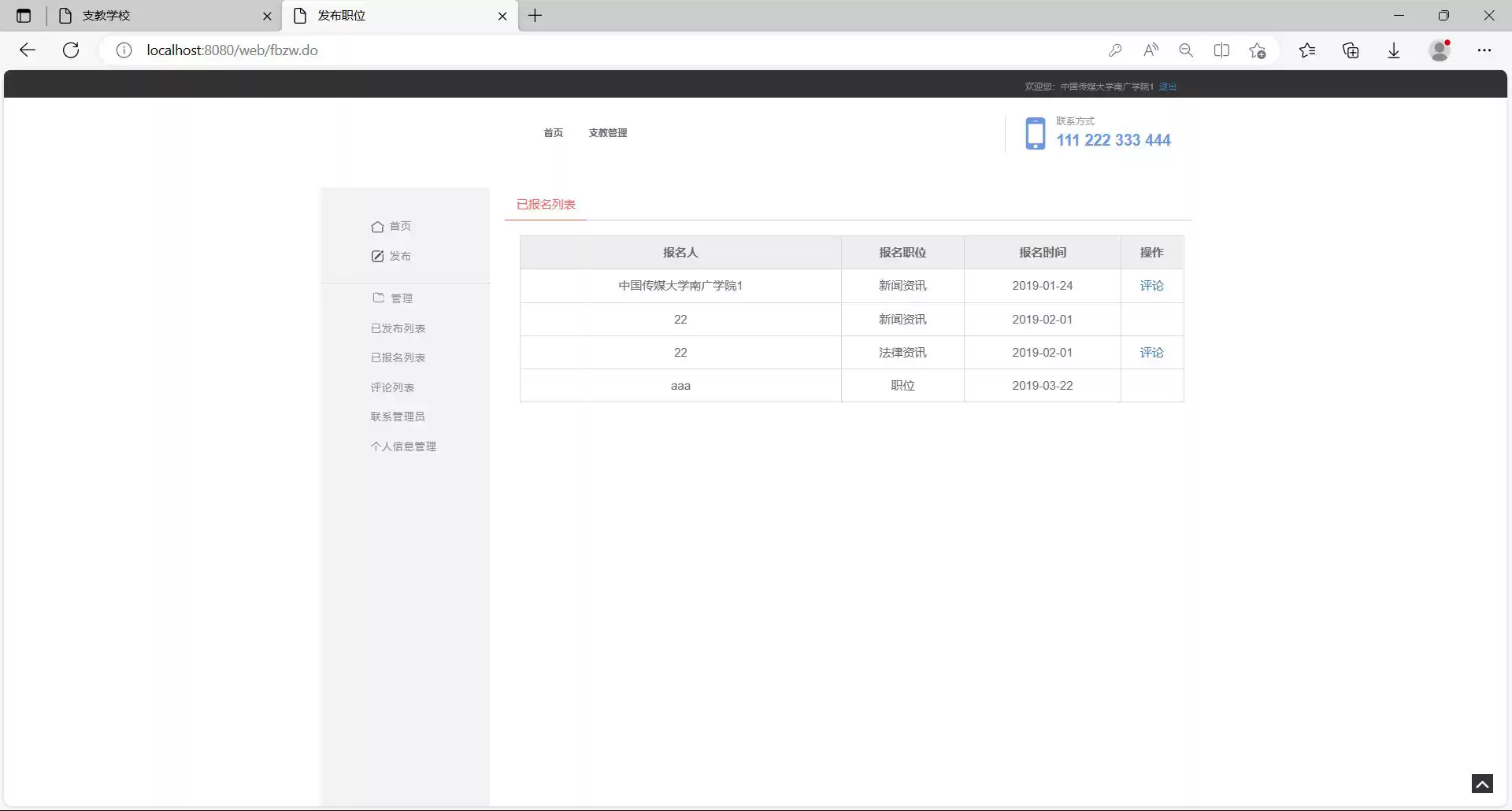Click the scroll-to-top arrow button
This screenshot has height=811, width=1512.
pos(1482,783)
